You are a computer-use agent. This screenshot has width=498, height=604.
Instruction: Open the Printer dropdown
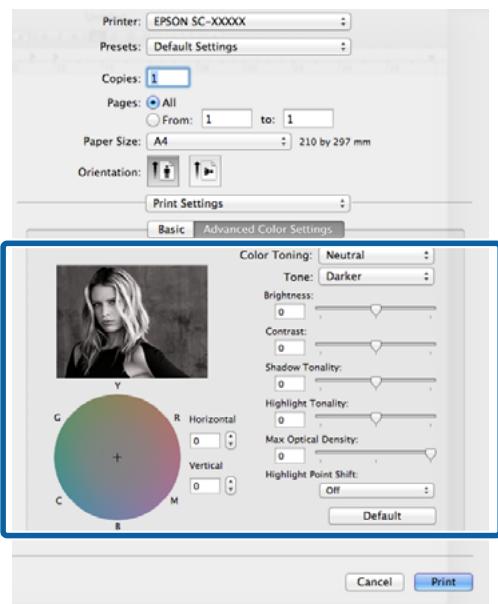pyautogui.click(x=248, y=21)
